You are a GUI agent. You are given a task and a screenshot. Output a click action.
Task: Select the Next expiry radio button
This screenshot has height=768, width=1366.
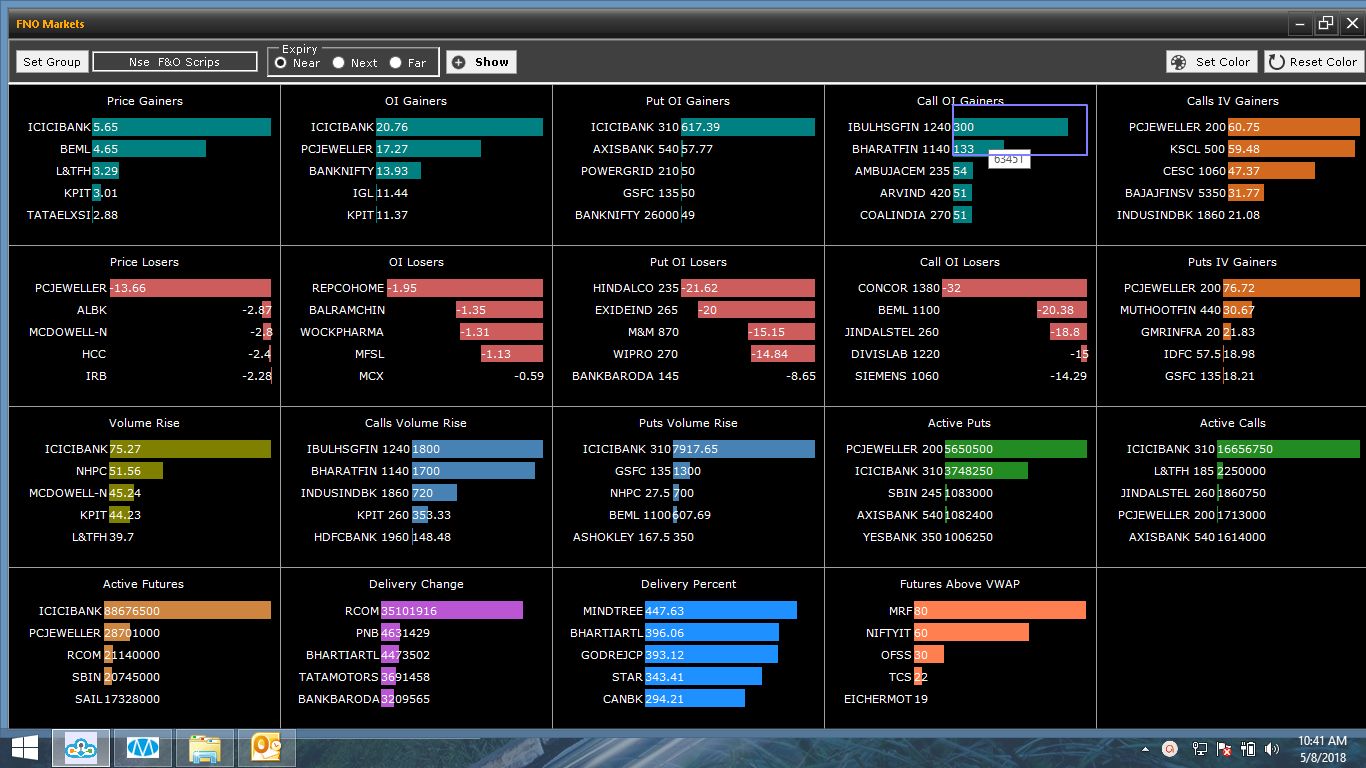coord(339,63)
